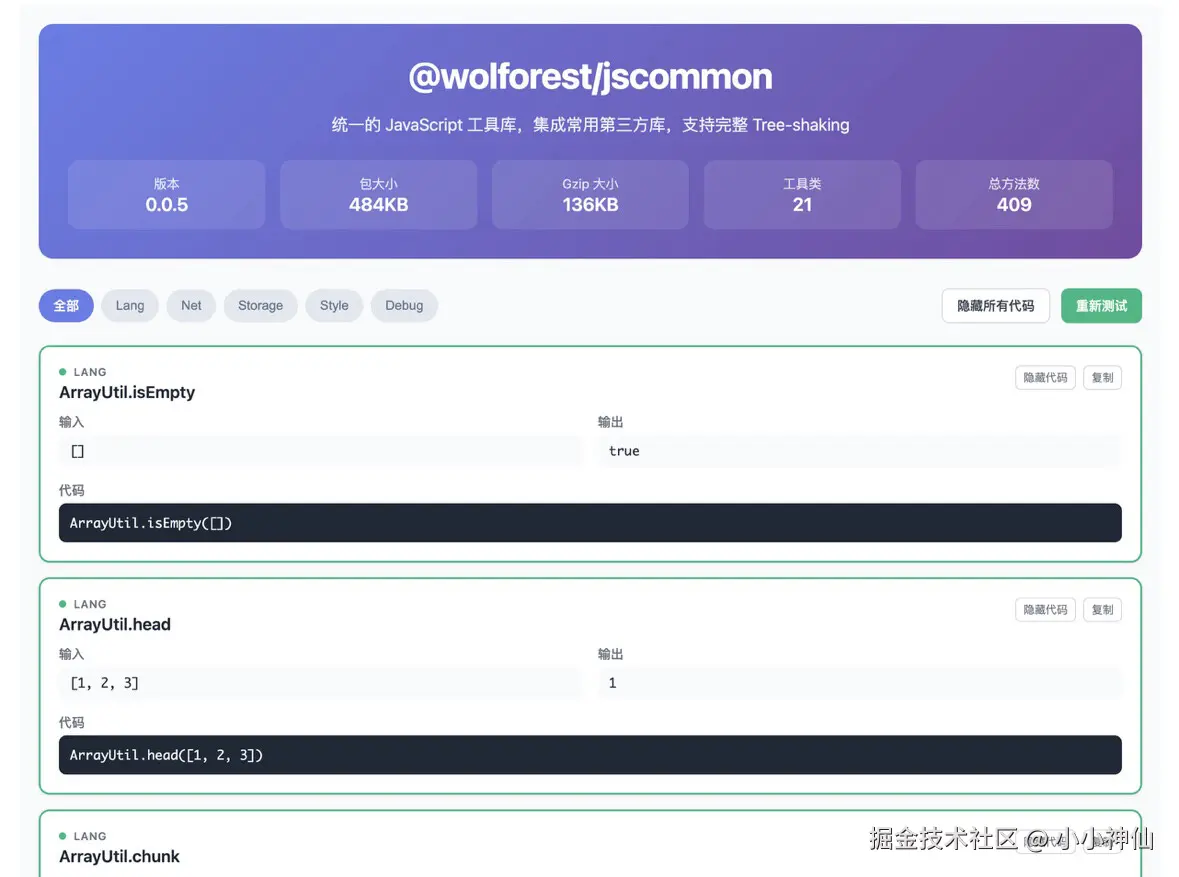1179x877 pixels.
Task: Hide code for ArrayUtil.isEmpty card
Action: 1045,378
